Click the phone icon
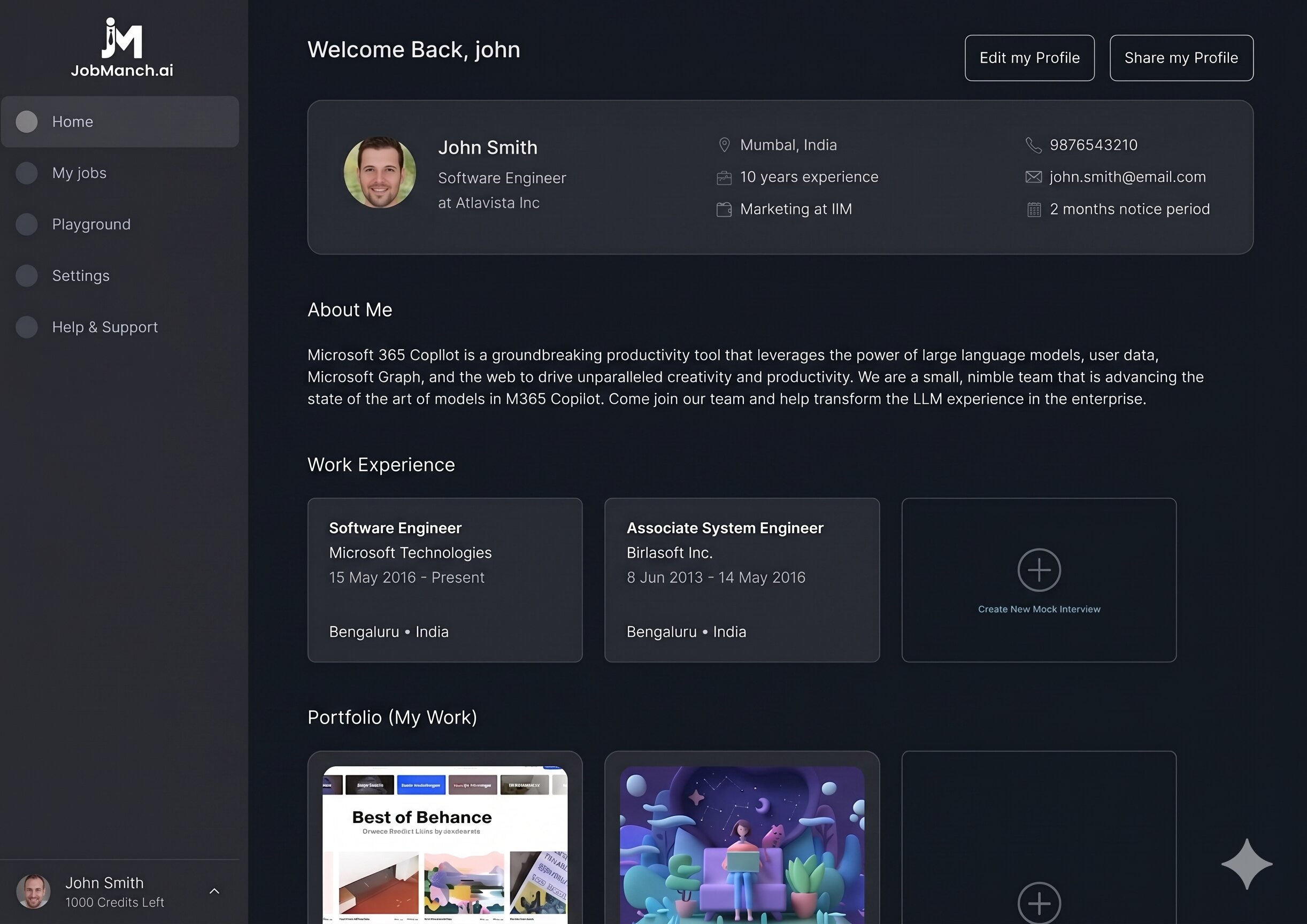The width and height of the screenshot is (1307, 924). 1034,145
